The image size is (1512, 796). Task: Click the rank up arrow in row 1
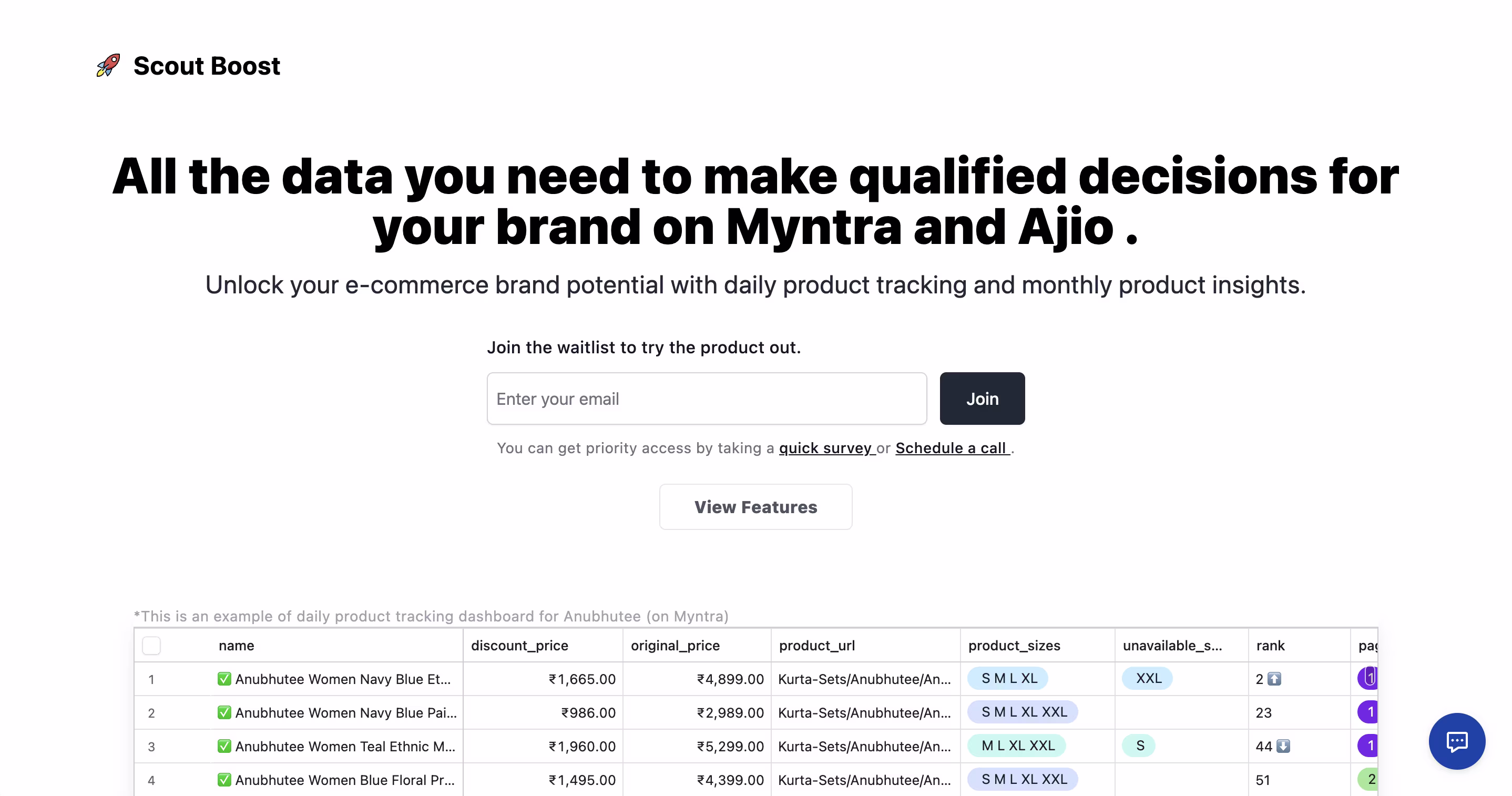(x=1274, y=679)
